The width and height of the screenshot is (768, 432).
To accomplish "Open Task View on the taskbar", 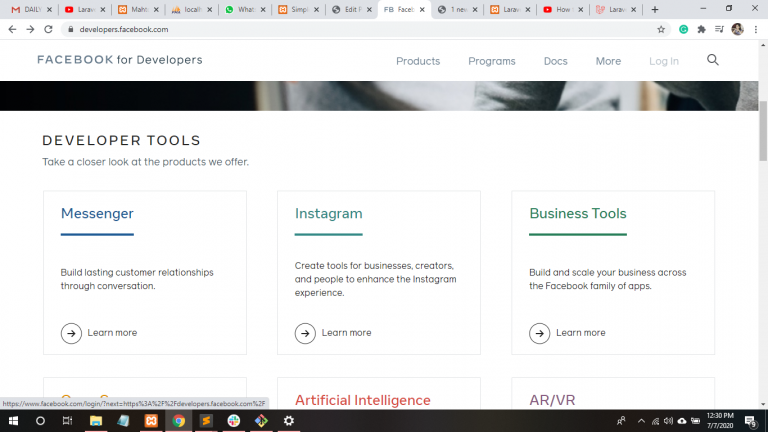I will point(68,421).
